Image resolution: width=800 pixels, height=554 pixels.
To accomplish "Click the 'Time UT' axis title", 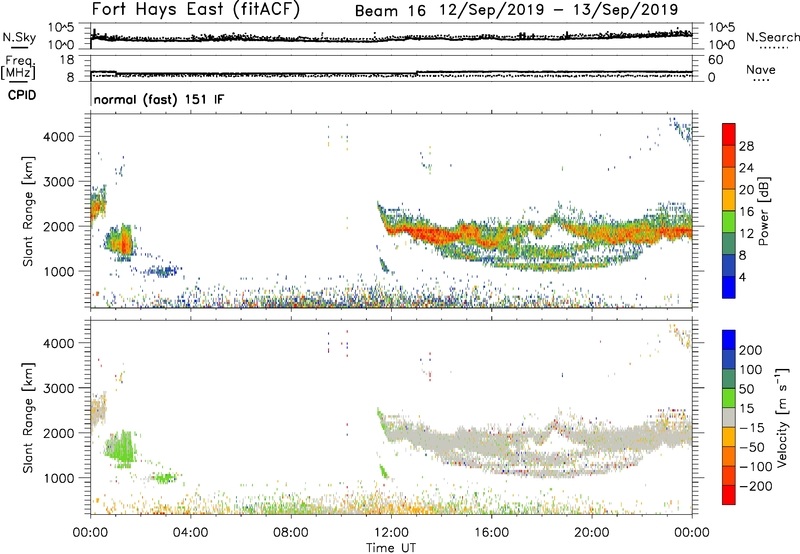I will click(x=391, y=548).
